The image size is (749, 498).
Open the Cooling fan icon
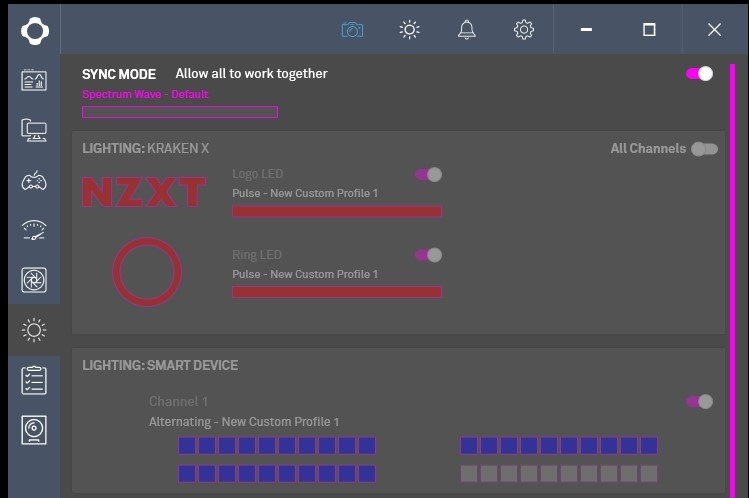point(34,280)
